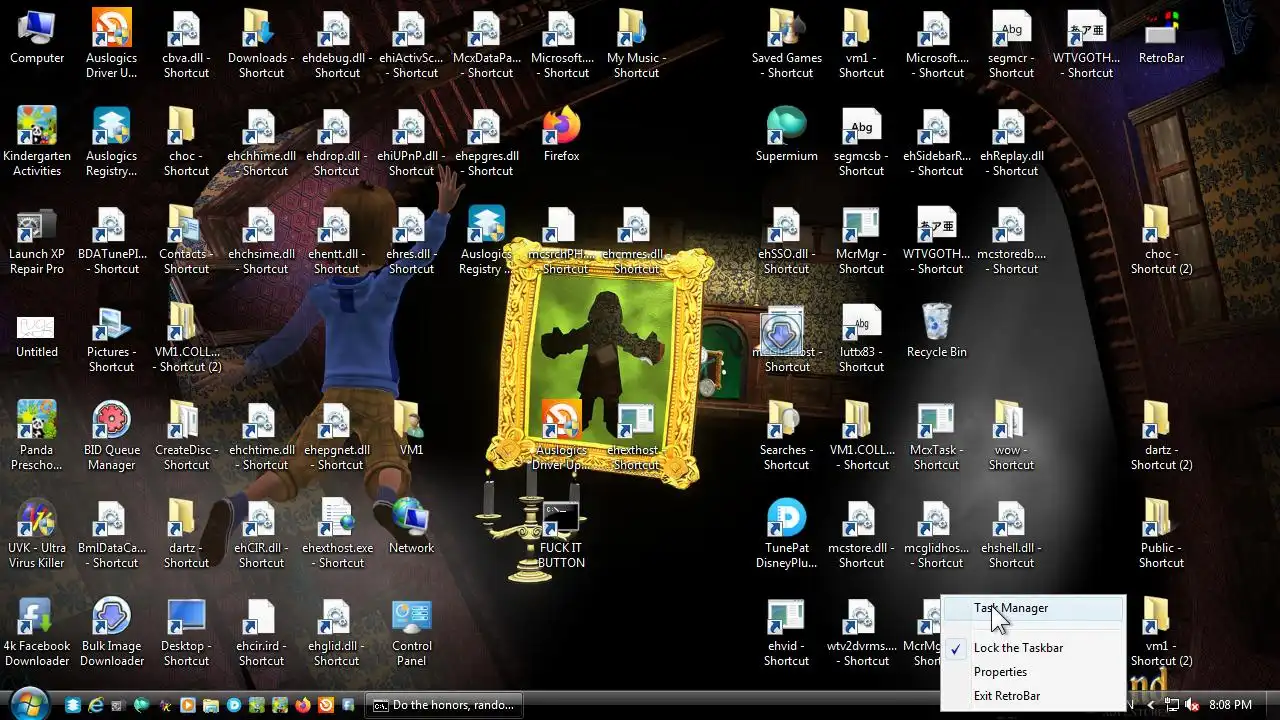The height and width of the screenshot is (720, 1280).
Task: Open Auslogics Driver Updater from quick launch
Action: click(x=325, y=705)
